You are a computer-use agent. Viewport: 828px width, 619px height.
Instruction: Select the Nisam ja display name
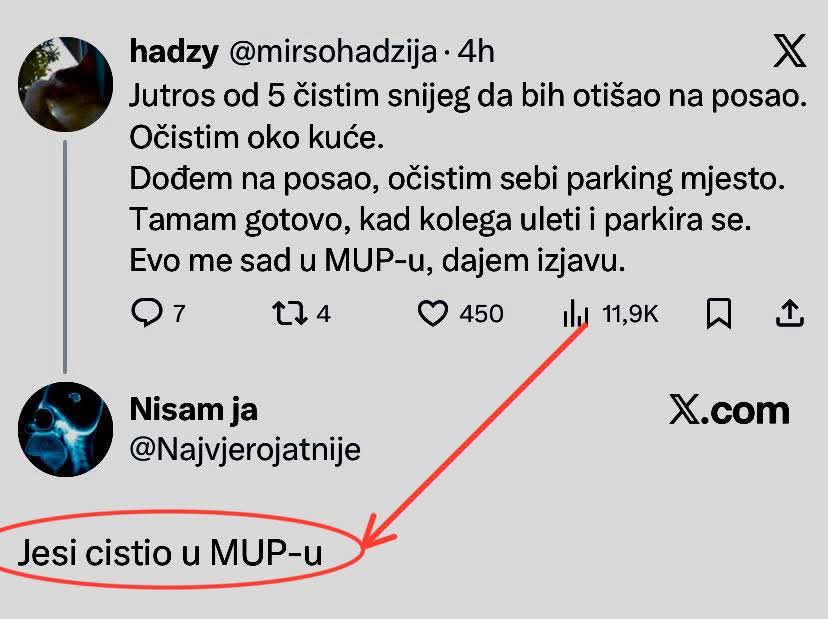coord(194,409)
